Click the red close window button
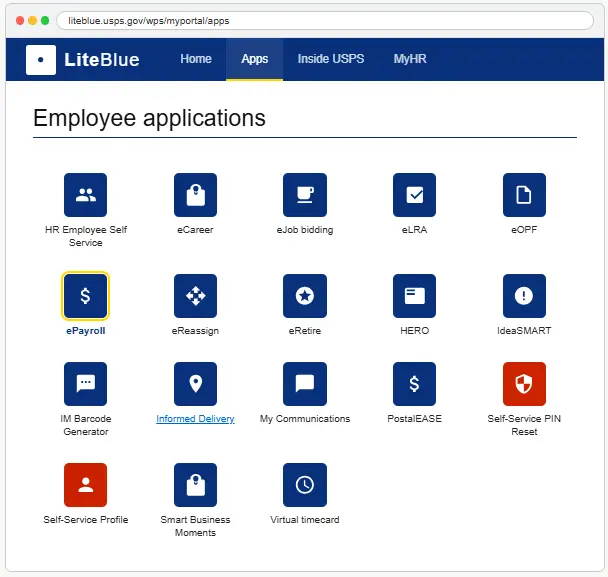The image size is (608, 577). [20, 21]
